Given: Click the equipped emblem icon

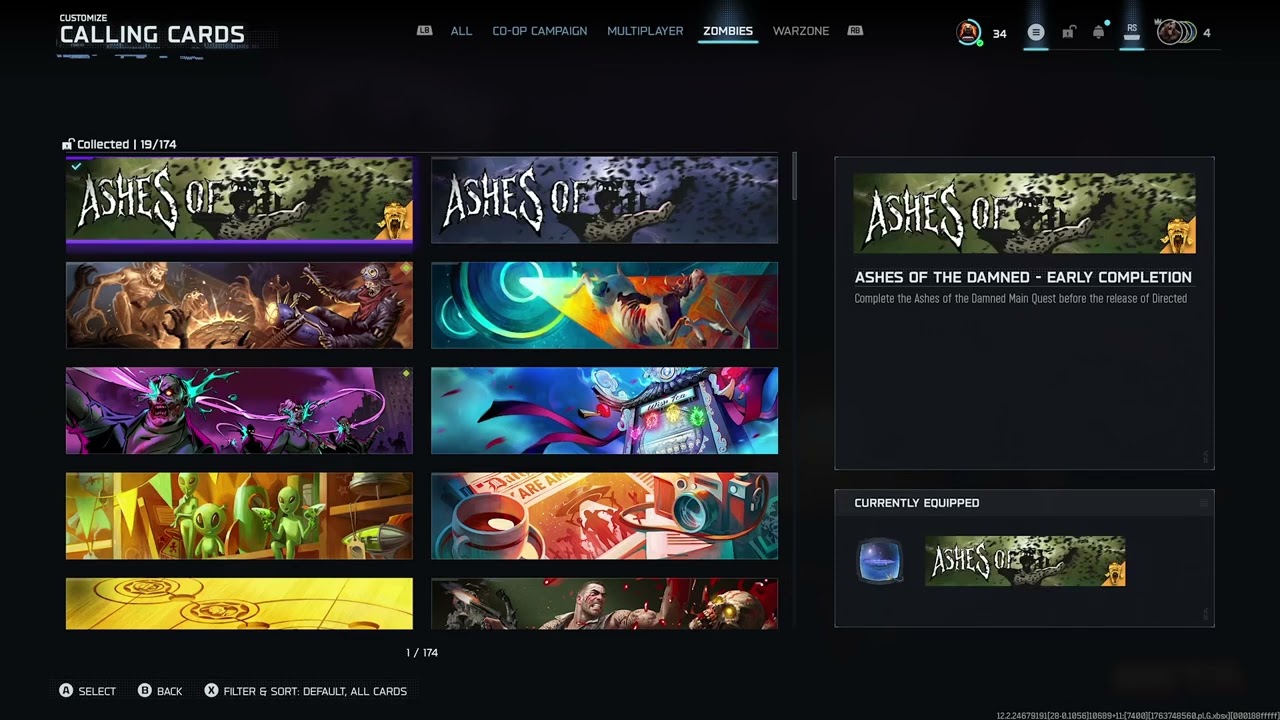Looking at the screenshot, I should coord(880,561).
